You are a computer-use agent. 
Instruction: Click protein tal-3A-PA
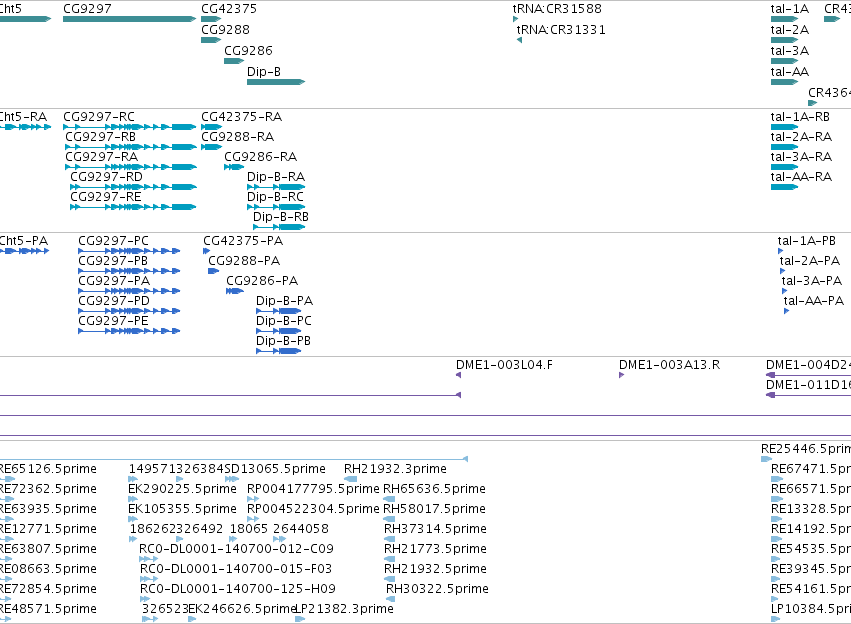tap(784, 291)
